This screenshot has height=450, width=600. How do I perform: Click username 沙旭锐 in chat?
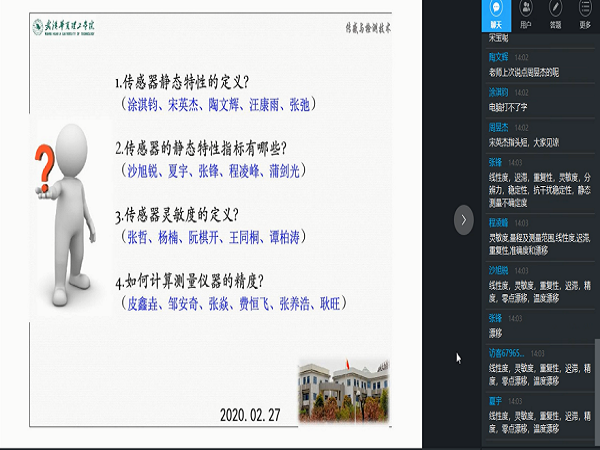[499, 270]
